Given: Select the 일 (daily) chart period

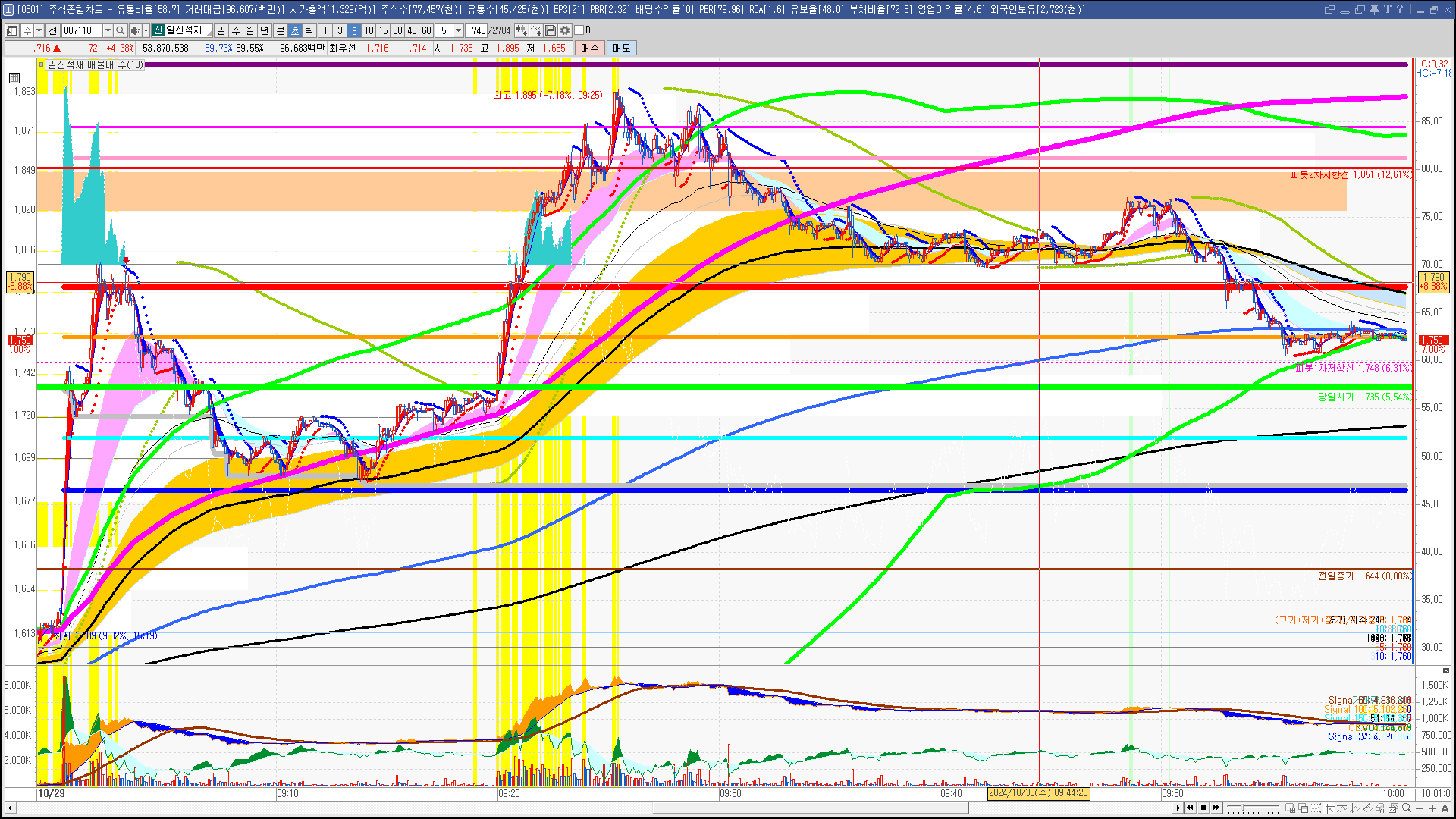Looking at the screenshot, I should click(221, 30).
